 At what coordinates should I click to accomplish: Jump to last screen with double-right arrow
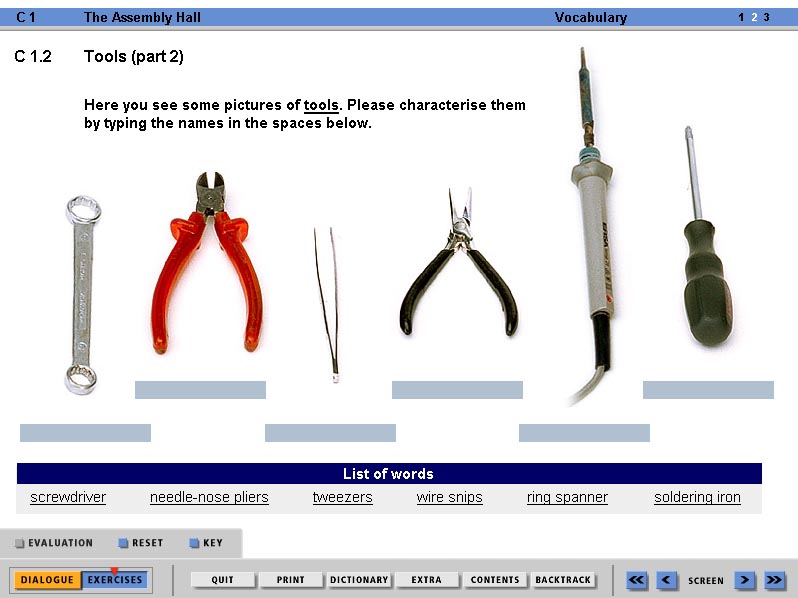774,580
